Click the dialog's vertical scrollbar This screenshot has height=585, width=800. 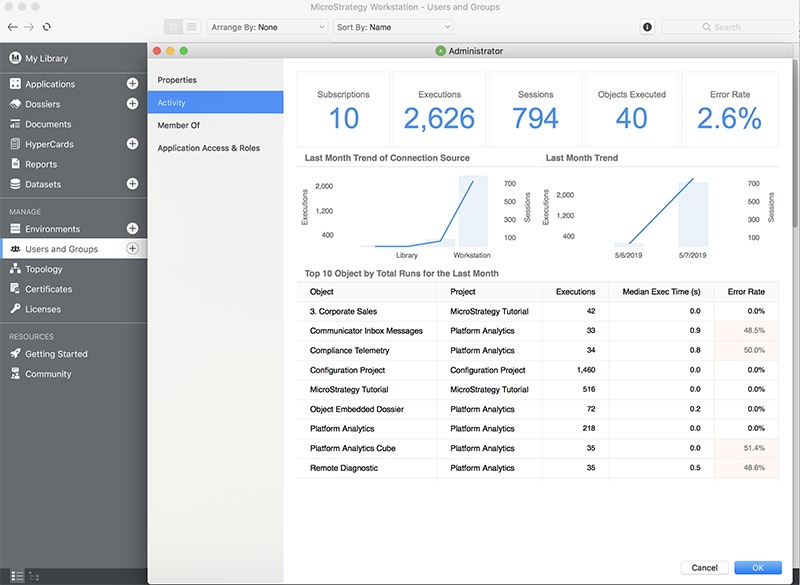796,143
